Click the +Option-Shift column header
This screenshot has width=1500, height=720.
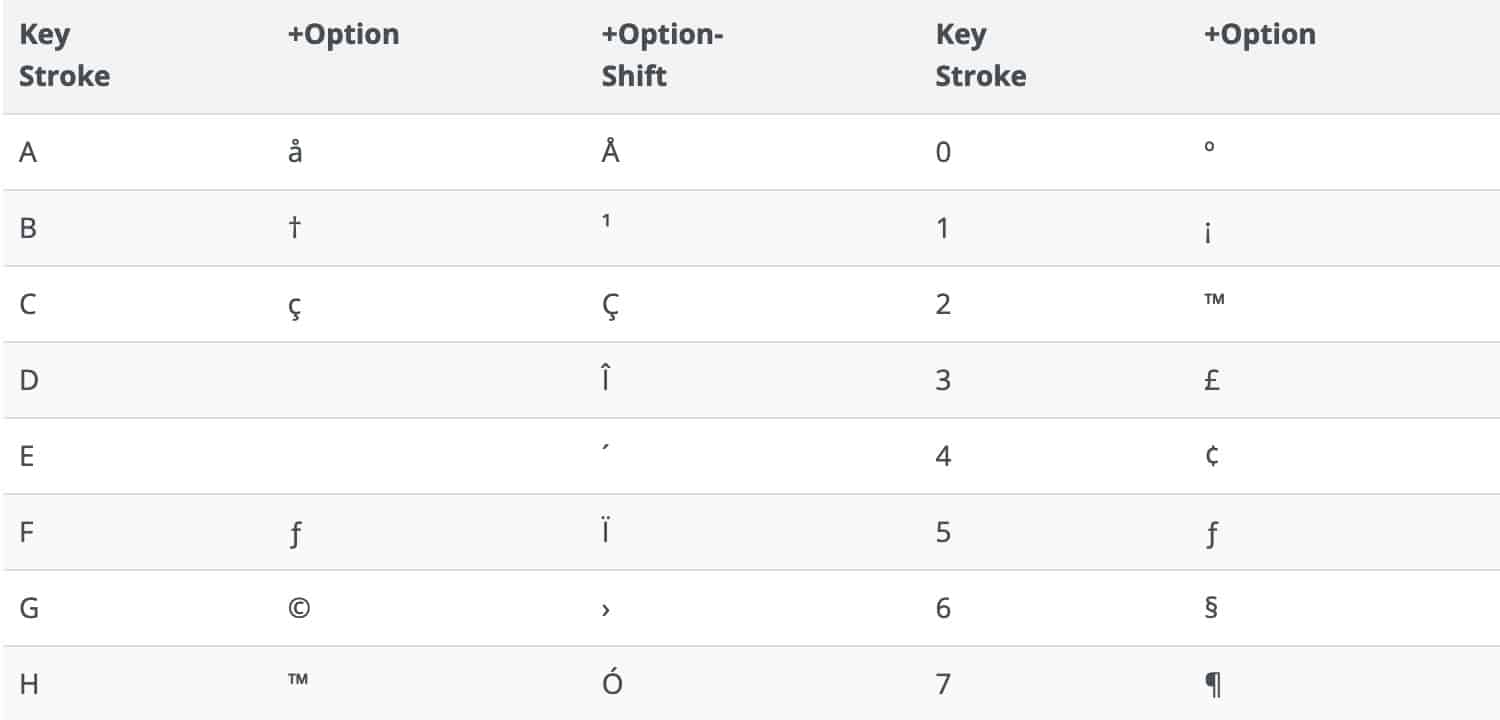pyautogui.click(x=662, y=55)
